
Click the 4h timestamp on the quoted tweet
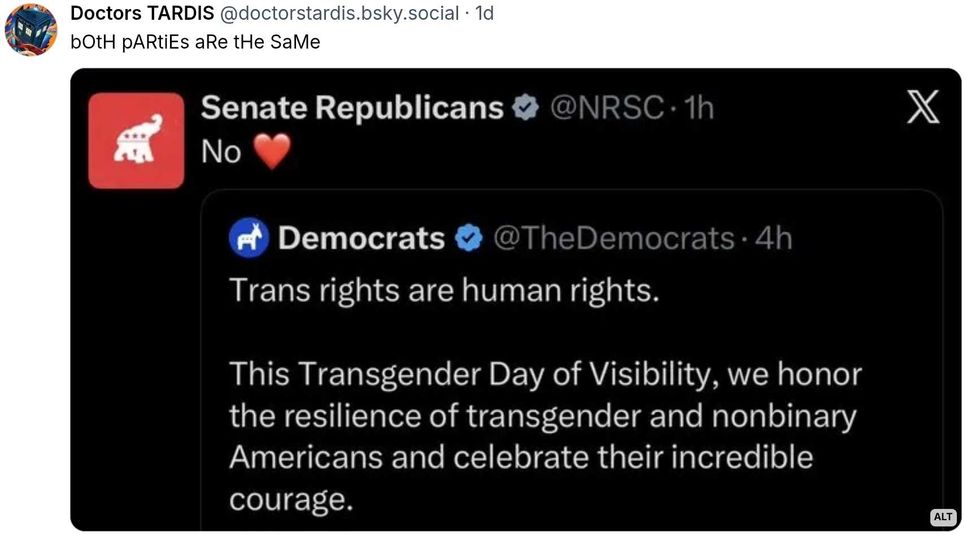pos(773,239)
